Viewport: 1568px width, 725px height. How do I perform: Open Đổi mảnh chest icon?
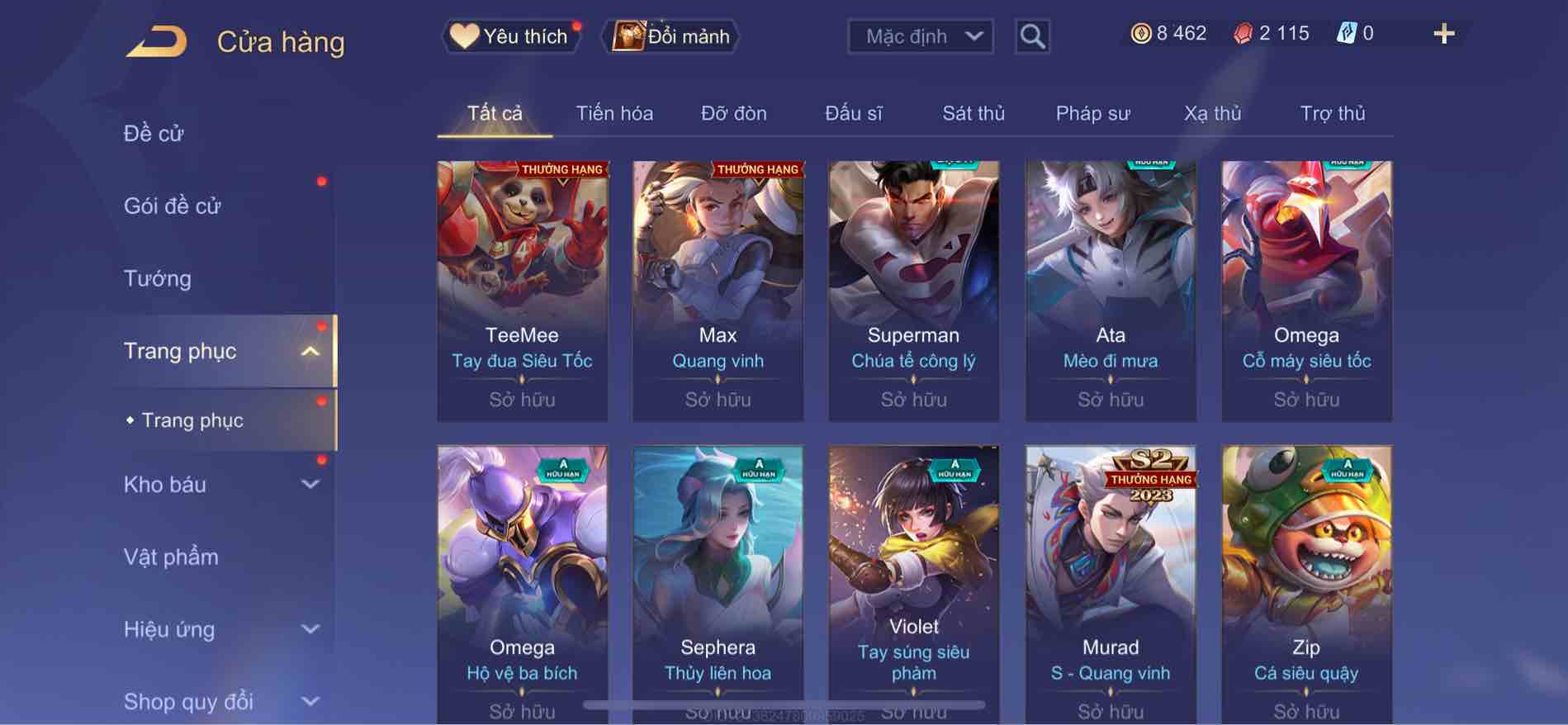click(628, 36)
